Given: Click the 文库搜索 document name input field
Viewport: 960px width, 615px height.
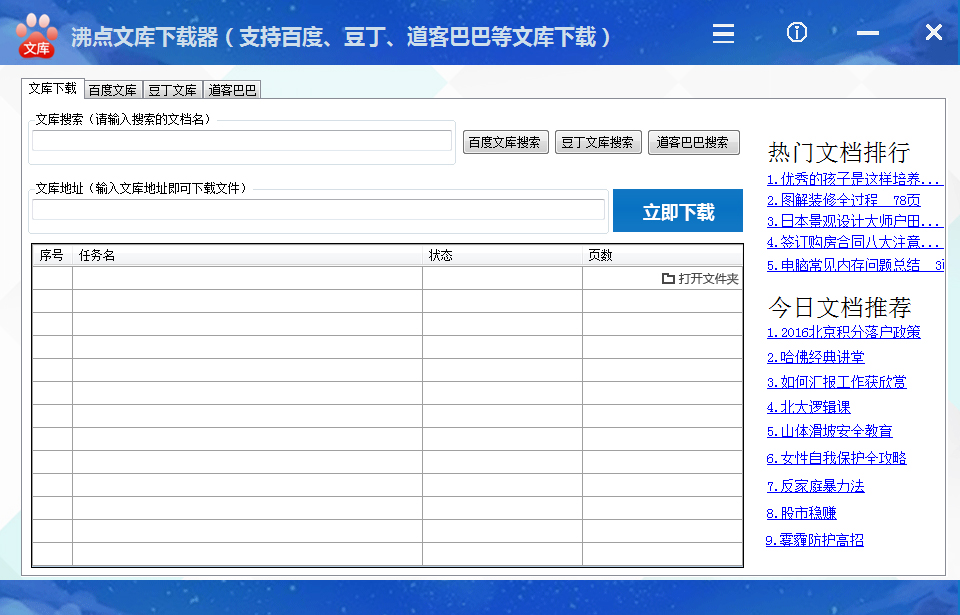Looking at the screenshot, I should (x=242, y=141).
